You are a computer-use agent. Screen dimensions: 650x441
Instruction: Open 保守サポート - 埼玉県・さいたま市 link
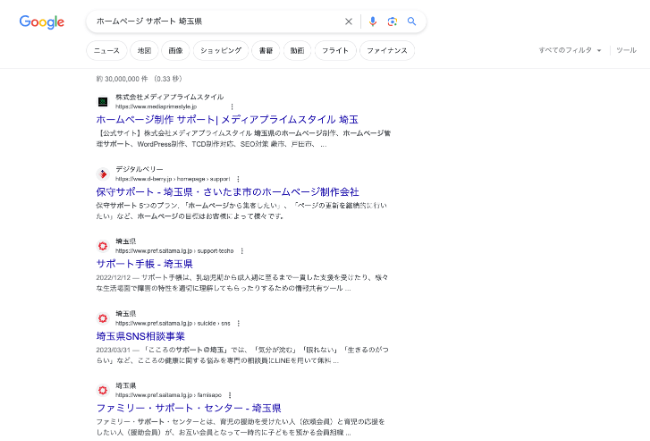(228, 192)
